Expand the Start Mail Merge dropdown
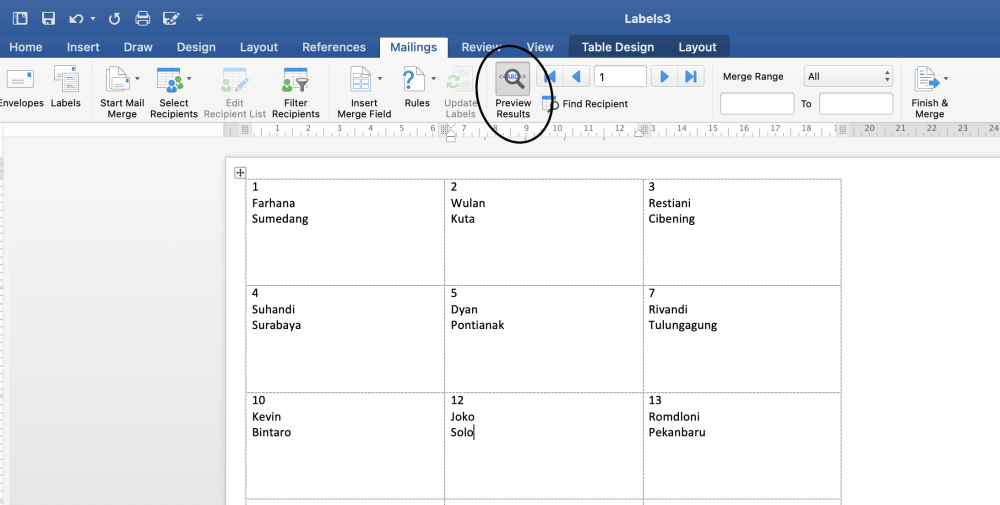Image resolution: width=1000 pixels, height=505 pixels. [x=137, y=79]
